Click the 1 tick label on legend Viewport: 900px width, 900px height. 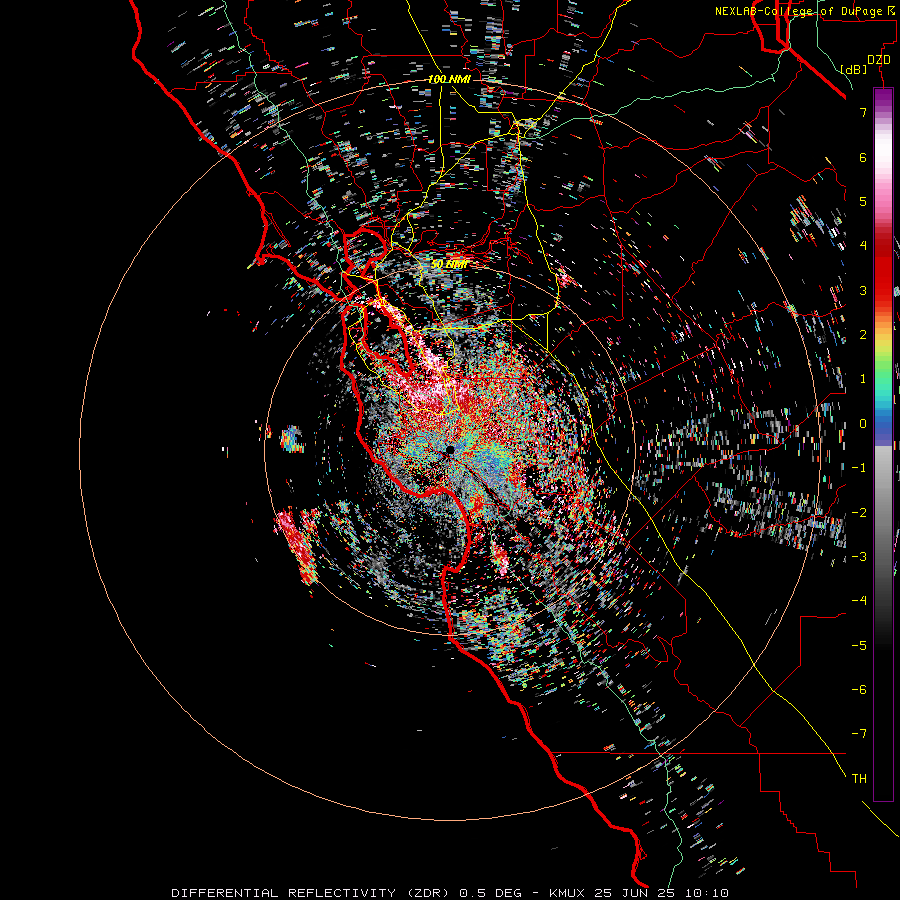pos(863,379)
